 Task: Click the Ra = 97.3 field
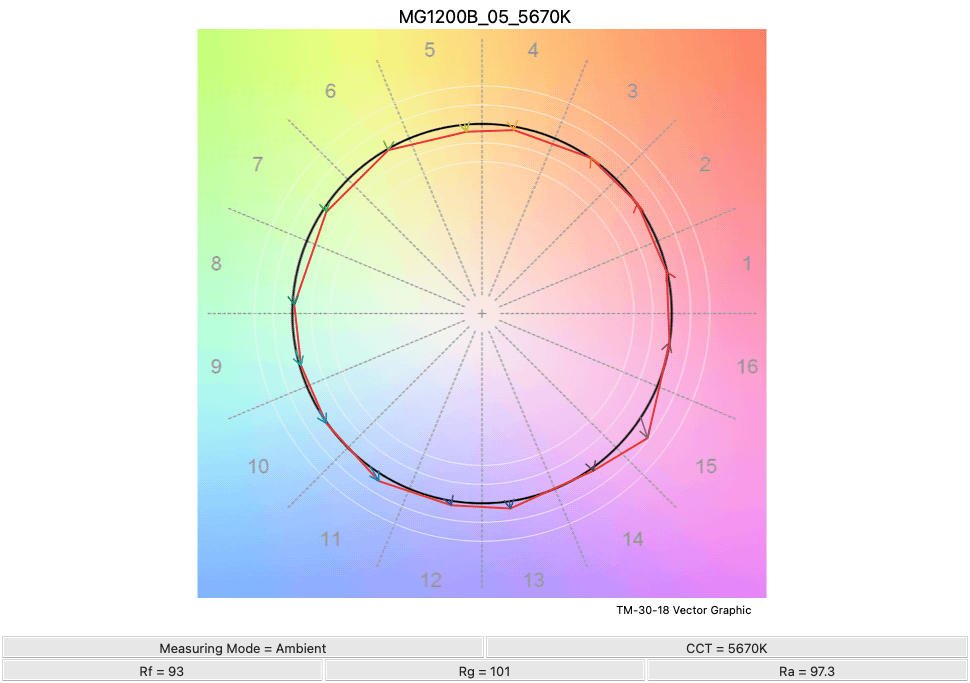point(807,671)
